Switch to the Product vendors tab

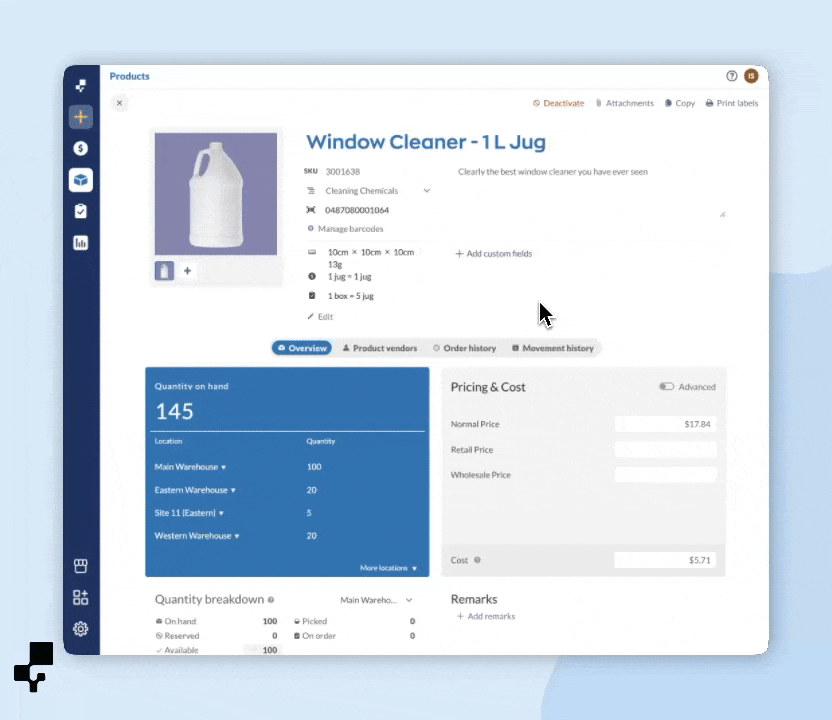click(379, 348)
